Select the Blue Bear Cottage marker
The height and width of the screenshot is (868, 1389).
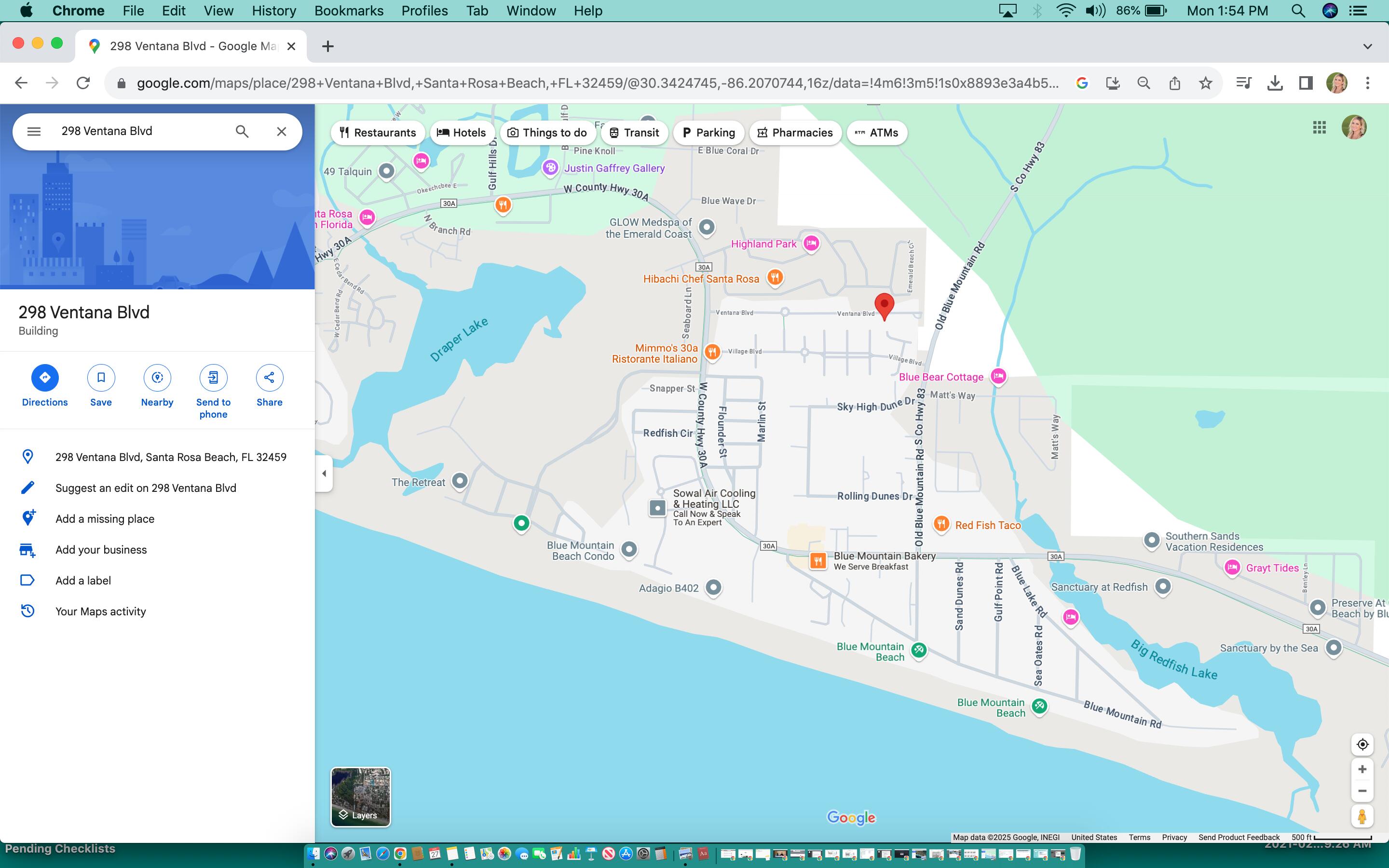coord(999,377)
